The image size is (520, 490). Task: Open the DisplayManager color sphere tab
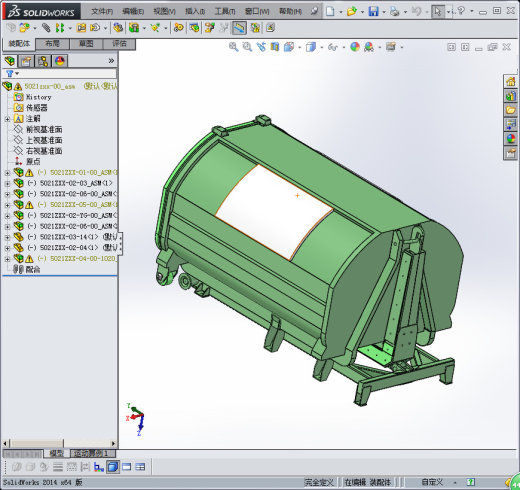pos(60,61)
